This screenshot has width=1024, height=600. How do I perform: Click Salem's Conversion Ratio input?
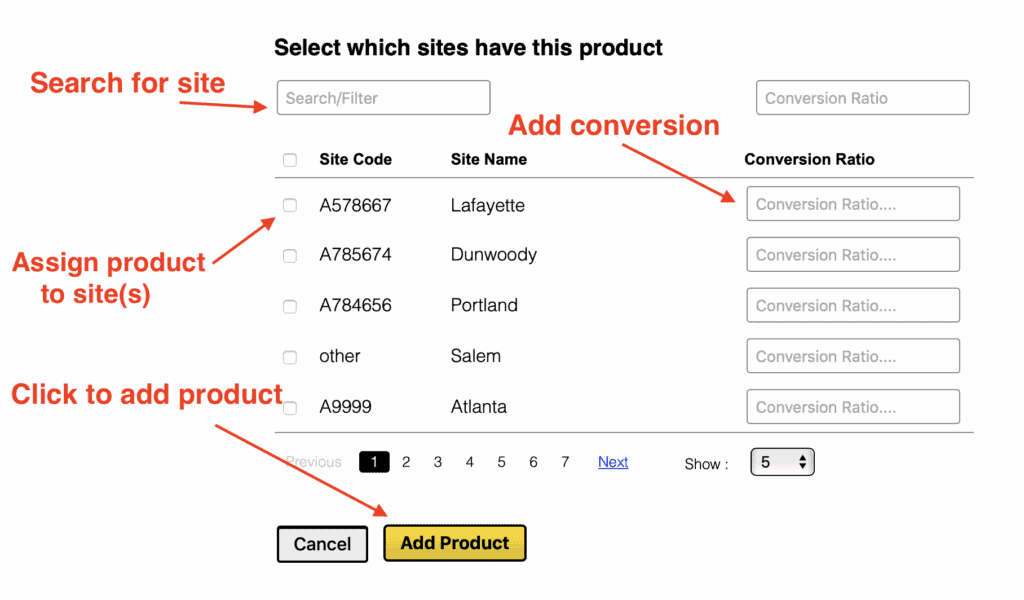click(853, 356)
